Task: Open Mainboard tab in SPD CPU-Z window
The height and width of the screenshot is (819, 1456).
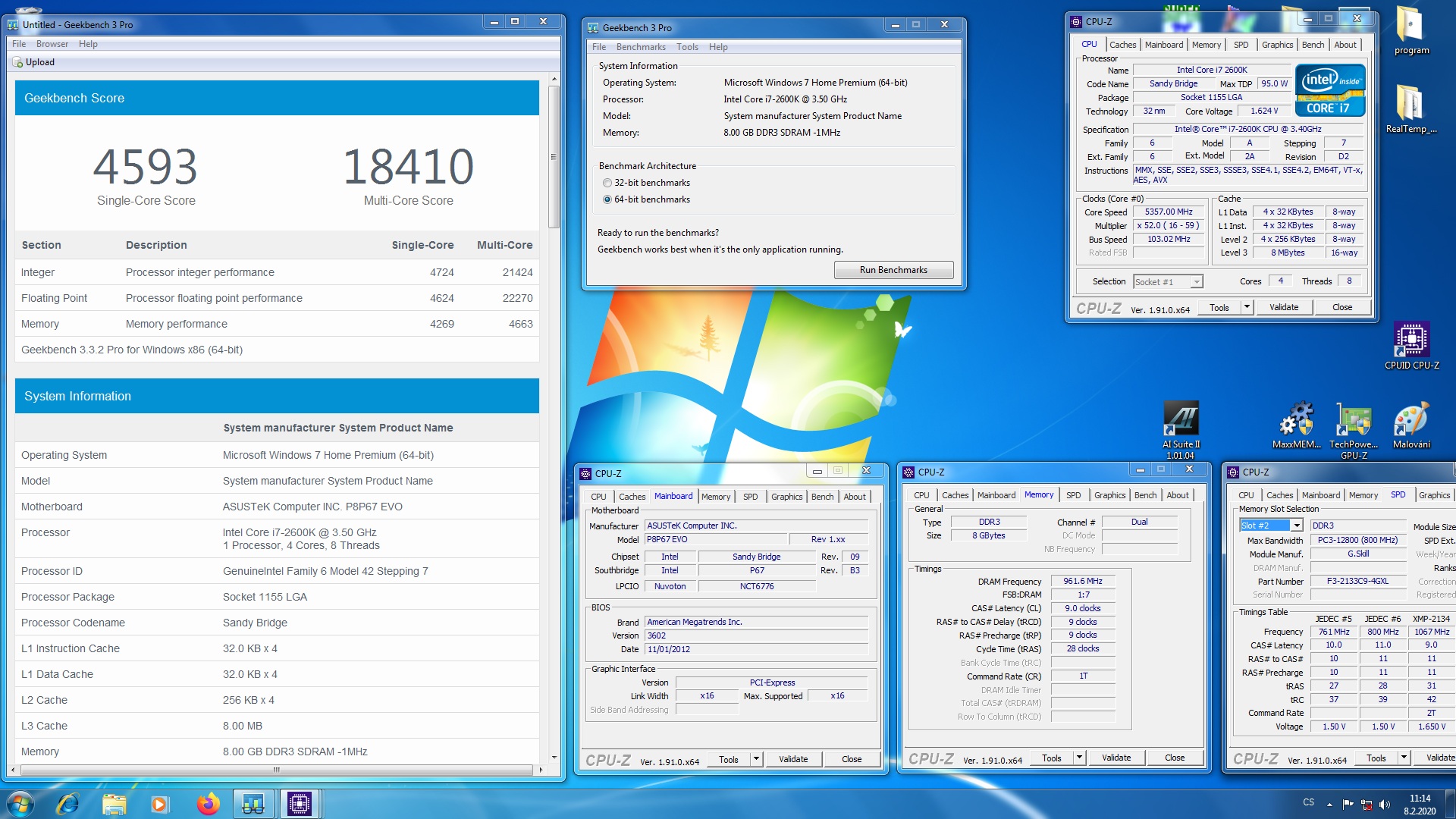Action: (1320, 495)
